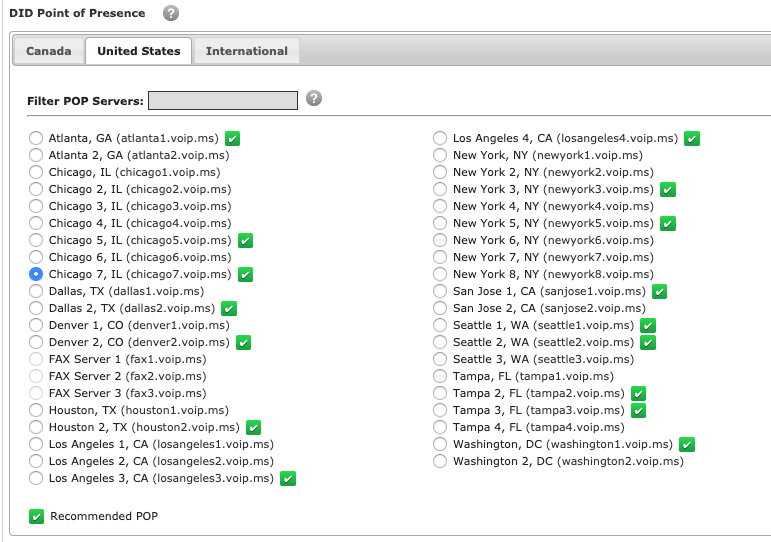Click recommended checkmark beside San Jose 1, CA

[x=659, y=292]
